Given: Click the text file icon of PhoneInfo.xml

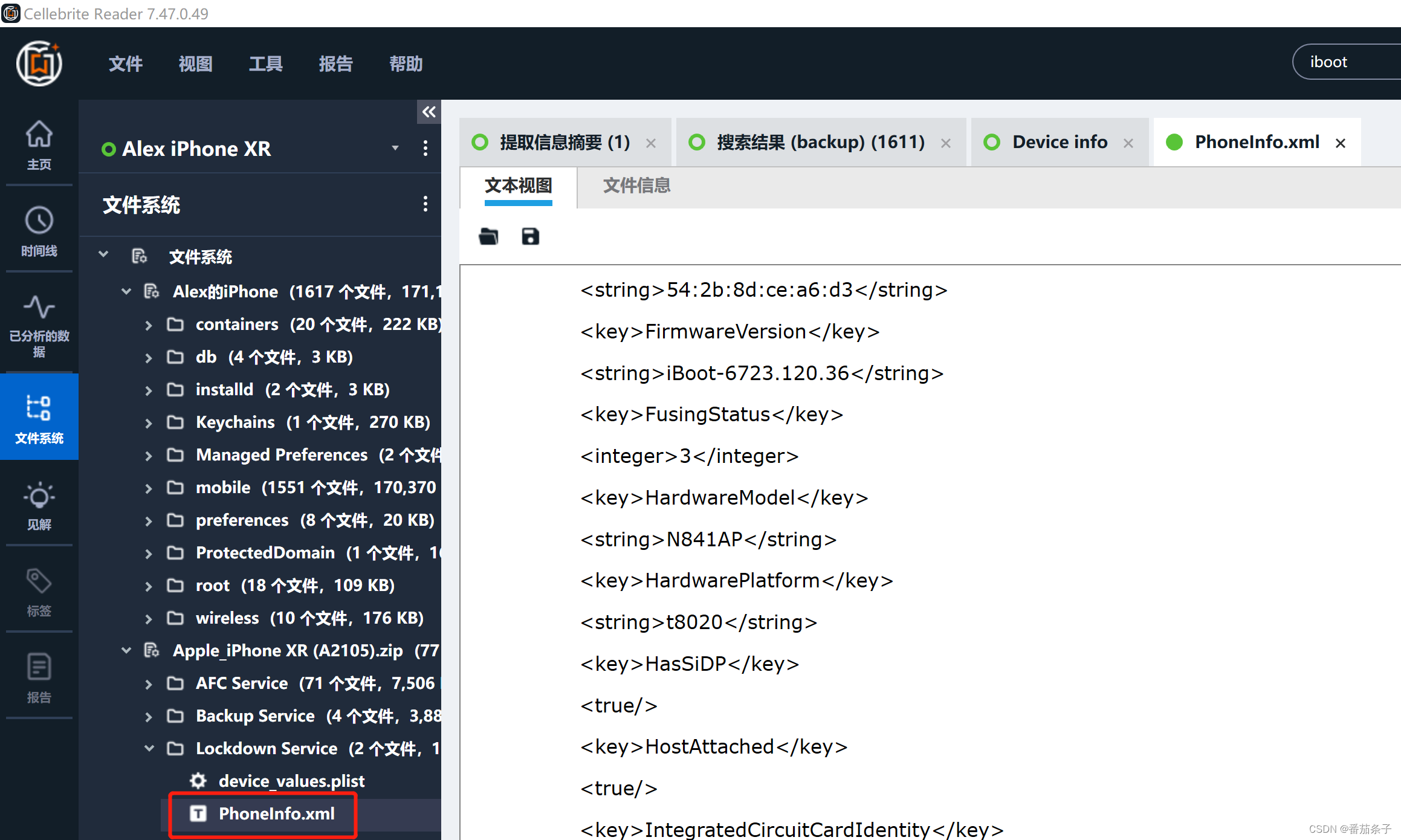Looking at the screenshot, I should 198,813.
